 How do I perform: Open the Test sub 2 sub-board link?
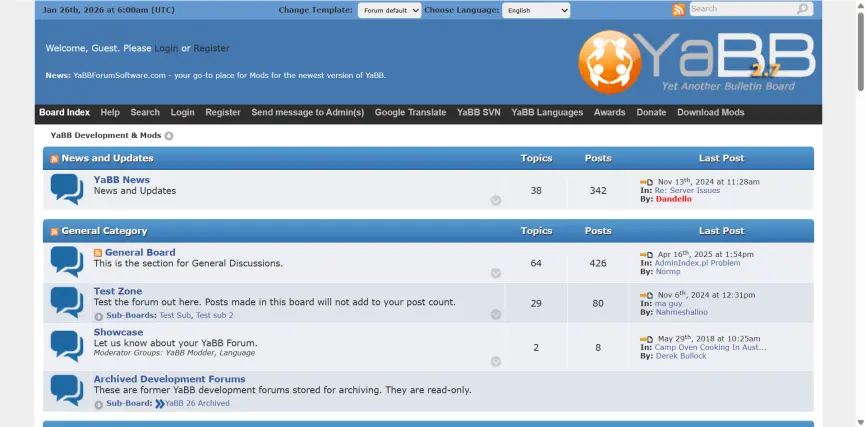click(215, 315)
